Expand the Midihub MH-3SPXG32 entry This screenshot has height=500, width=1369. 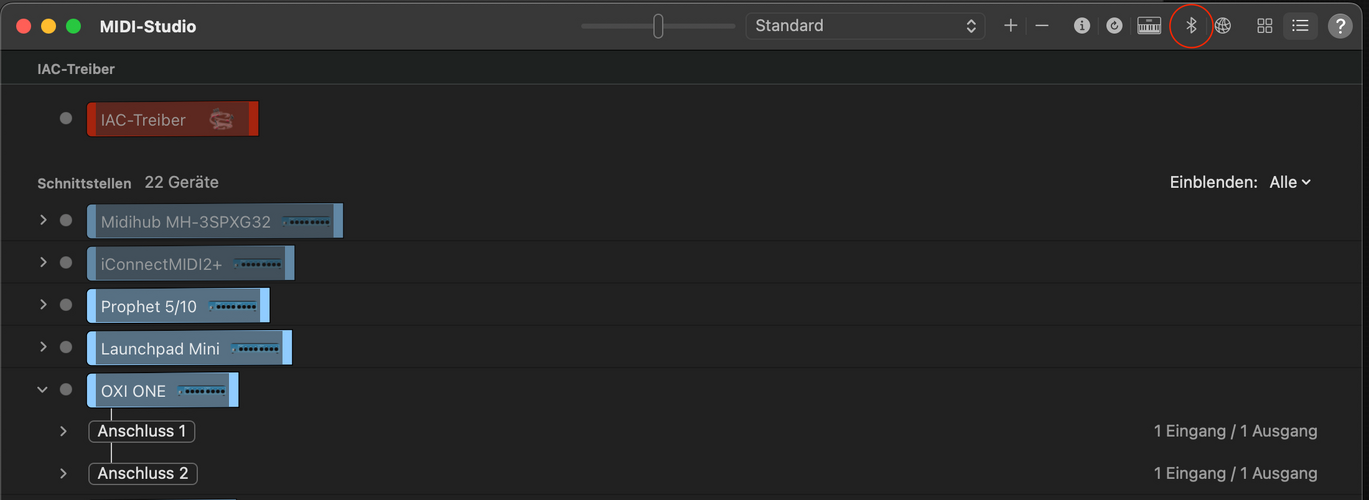tap(43, 220)
